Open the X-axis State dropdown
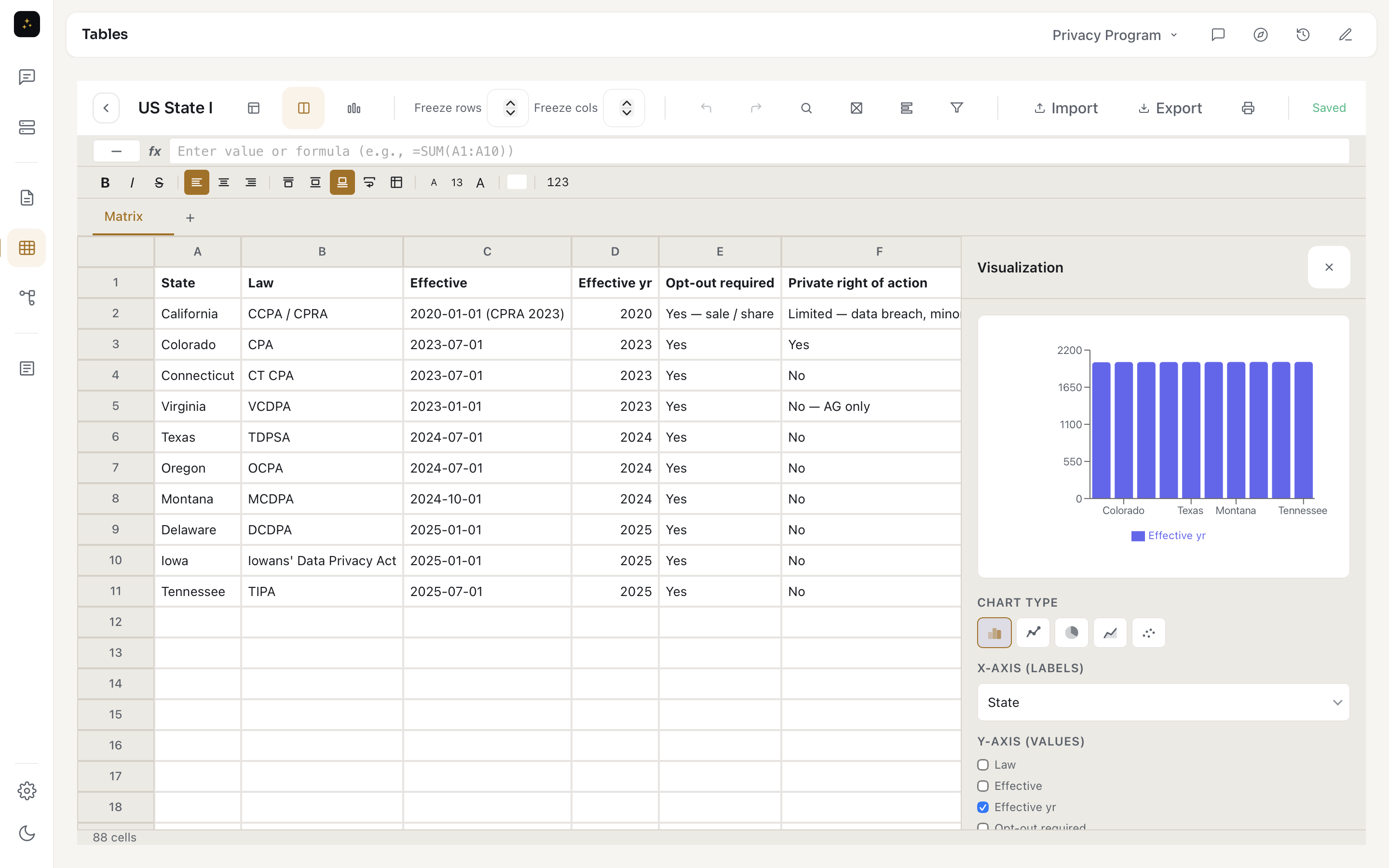The image size is (1389, 868). pyautogui.click(x=1163, y=702)
